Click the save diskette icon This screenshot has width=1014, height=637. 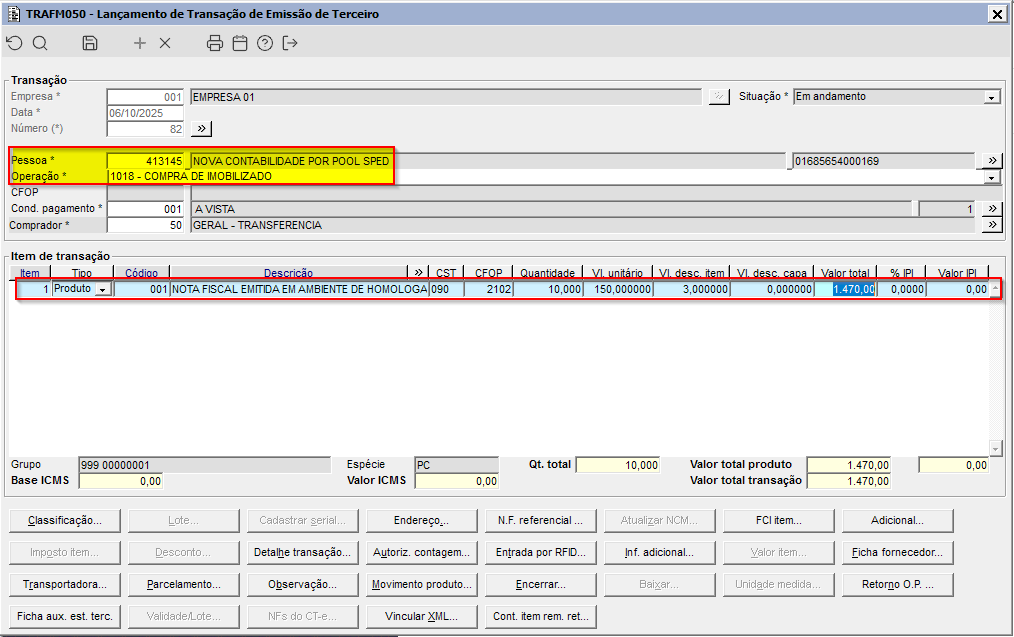(90, 43)
